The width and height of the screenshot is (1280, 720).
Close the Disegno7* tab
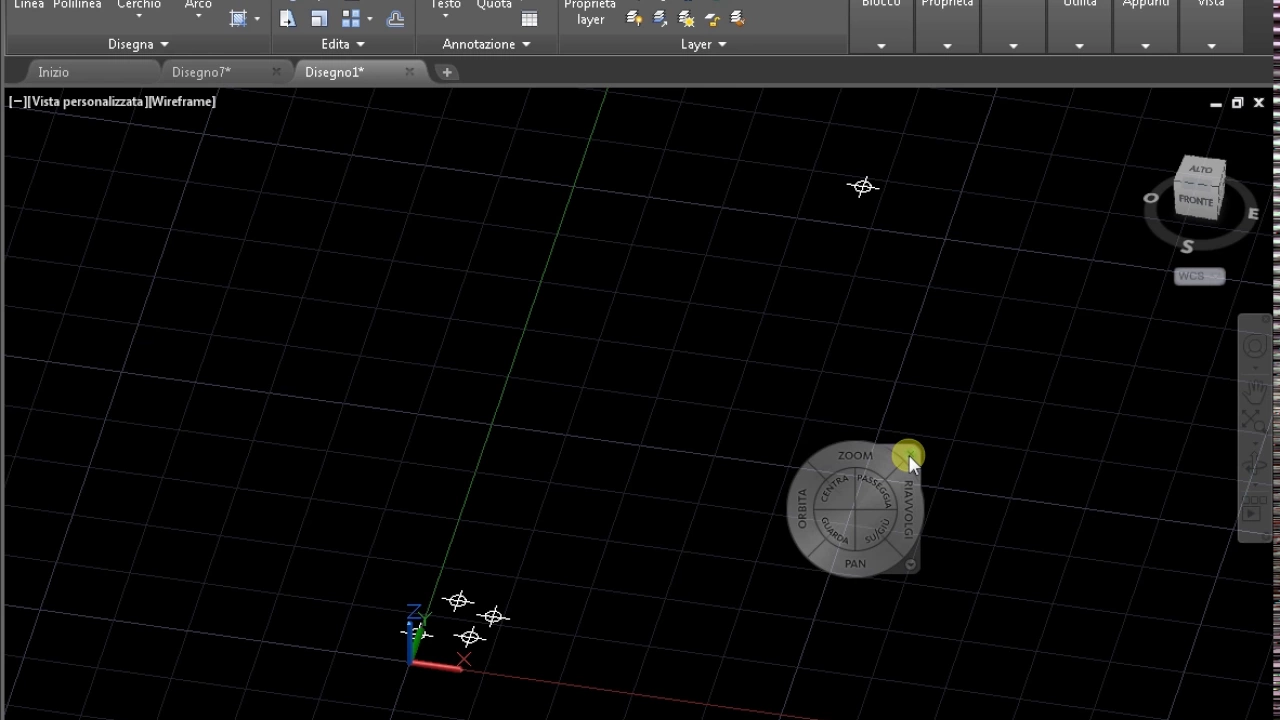pyautogui.click(x=276, y=72)
